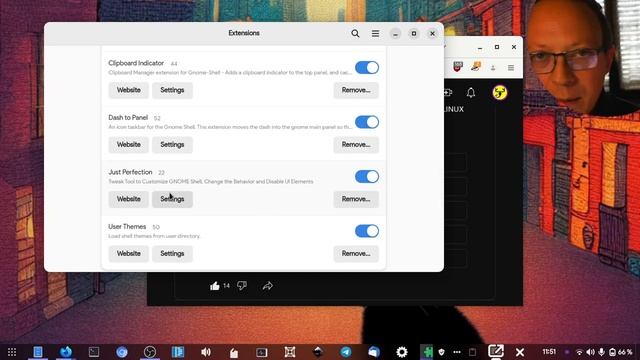Remove the User Themes extension
Viewport: 640px width, 360px height.
356,253
